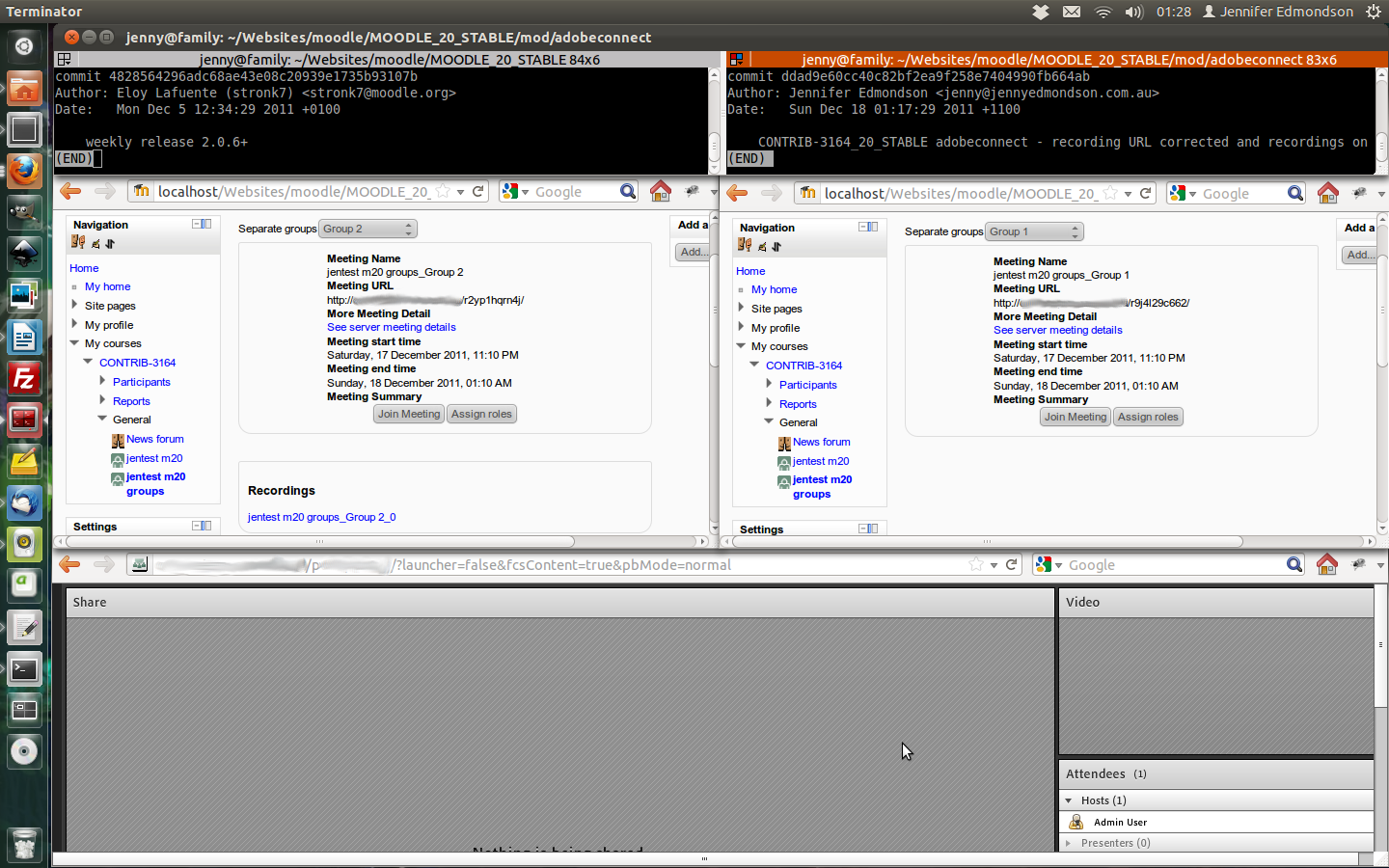Open search engine dropdown in bottom browser
The image size is (1389, 868).
[1058, 565]
